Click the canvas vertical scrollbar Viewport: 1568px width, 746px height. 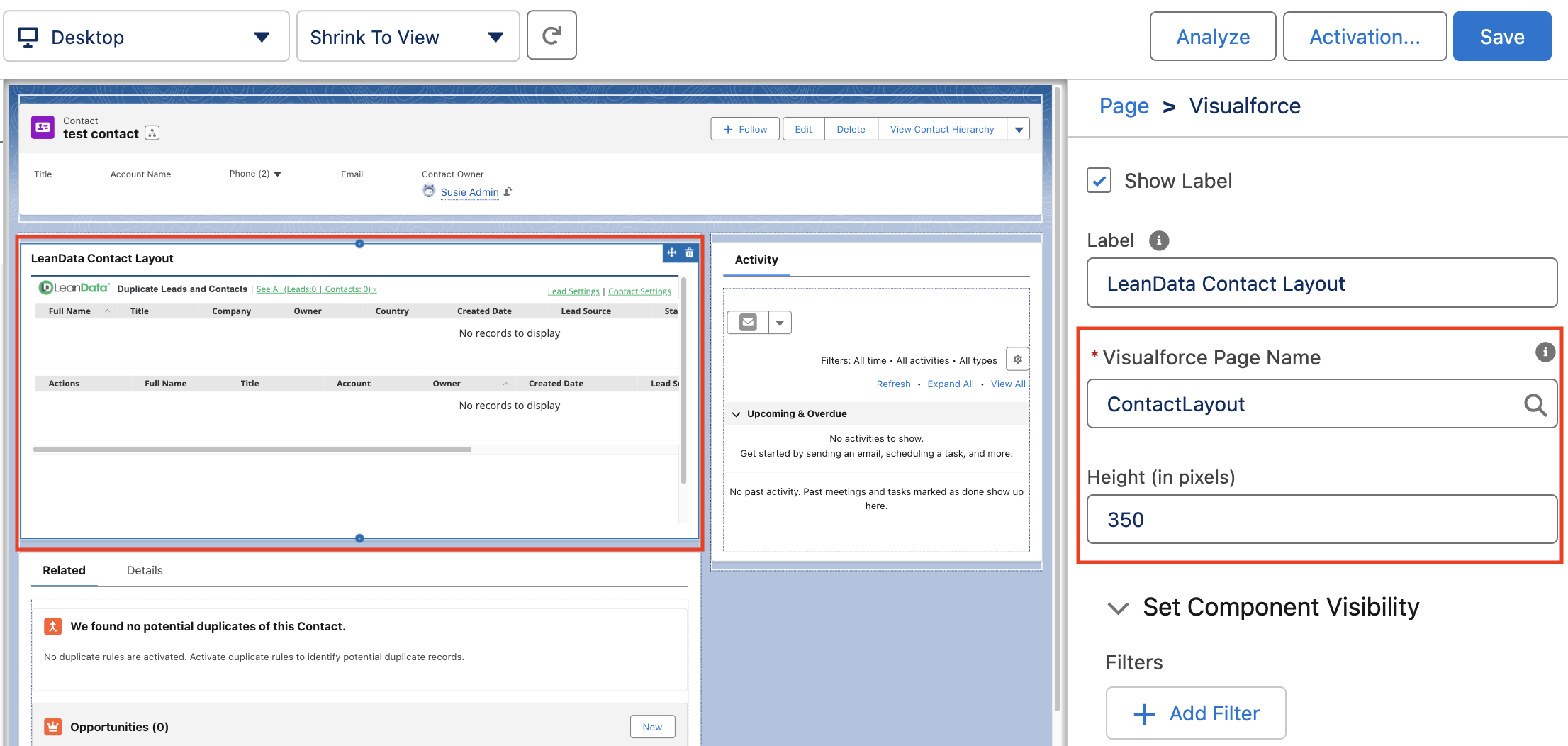pyautogui.click(x=1057, y=399)
